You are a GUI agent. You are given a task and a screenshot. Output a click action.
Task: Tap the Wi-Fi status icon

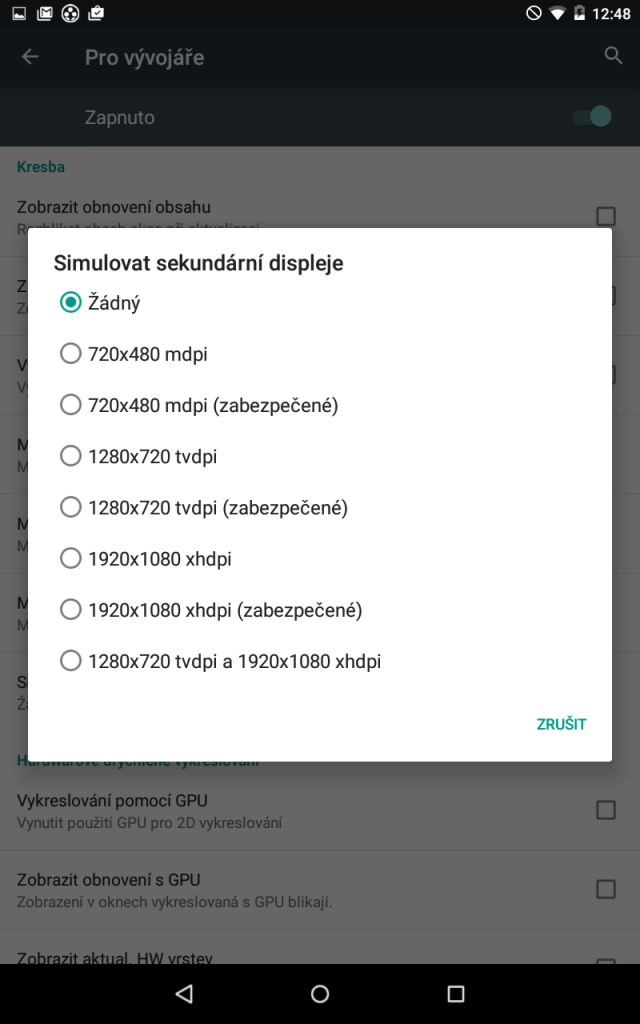[x=557, y=13]
